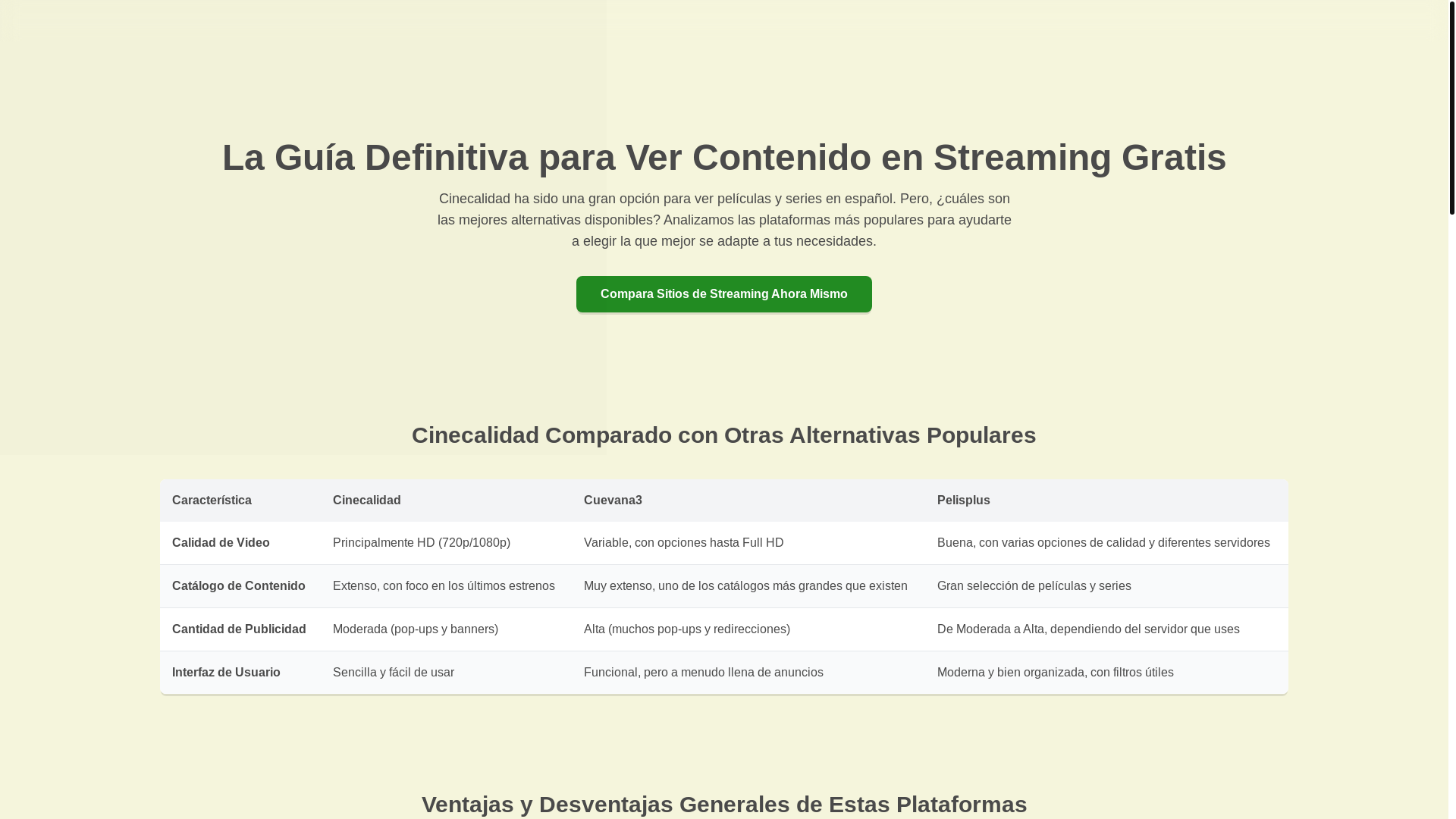The image size is (1456, 819).
Task: Select the main heading 'La Guía Definitiva' text
Action: pyautogui.click(x=375, y=157)
